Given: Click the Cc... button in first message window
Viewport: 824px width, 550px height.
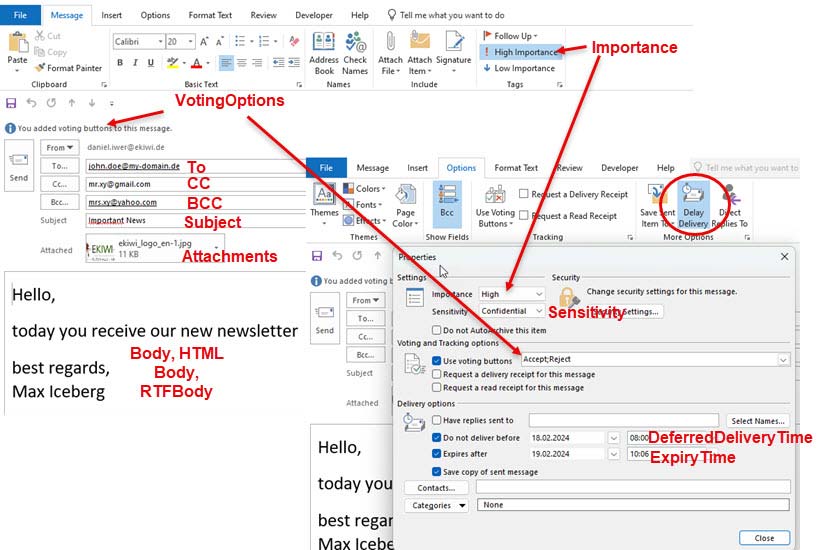Looking at the screenshot, I should [x=59, y=184].
